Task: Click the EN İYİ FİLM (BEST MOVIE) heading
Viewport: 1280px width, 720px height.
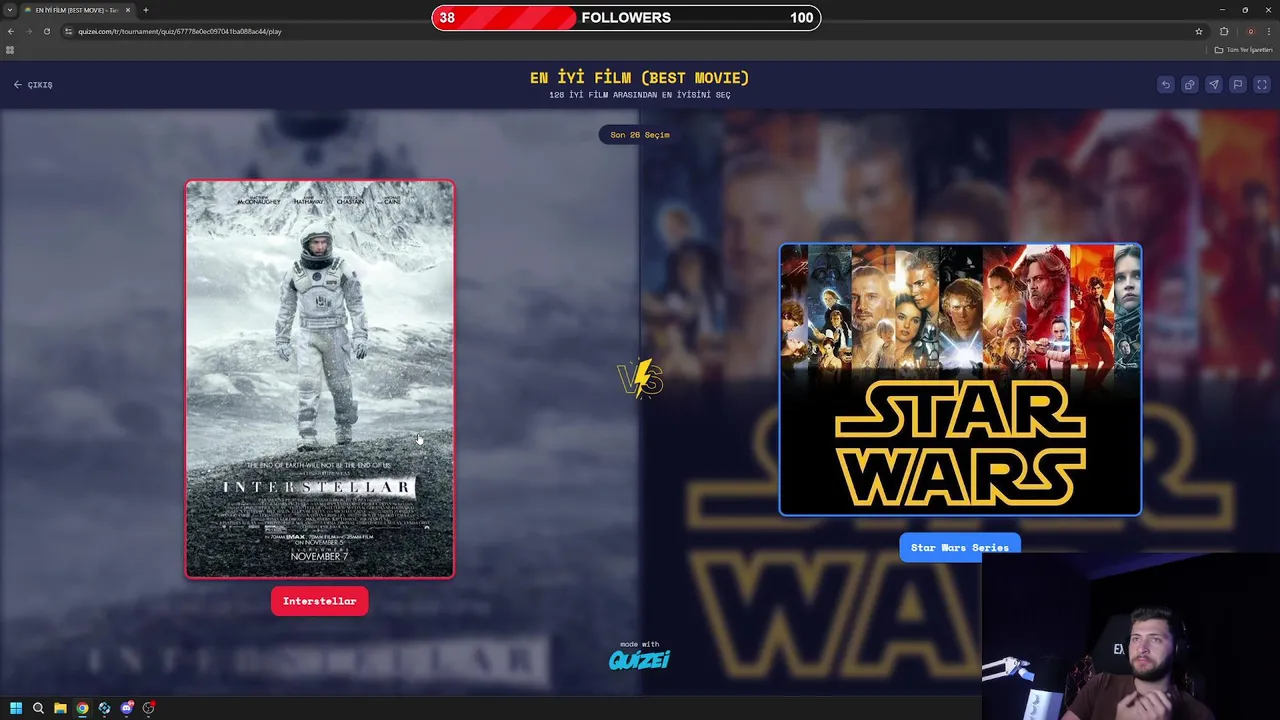Action: (640, 77)
